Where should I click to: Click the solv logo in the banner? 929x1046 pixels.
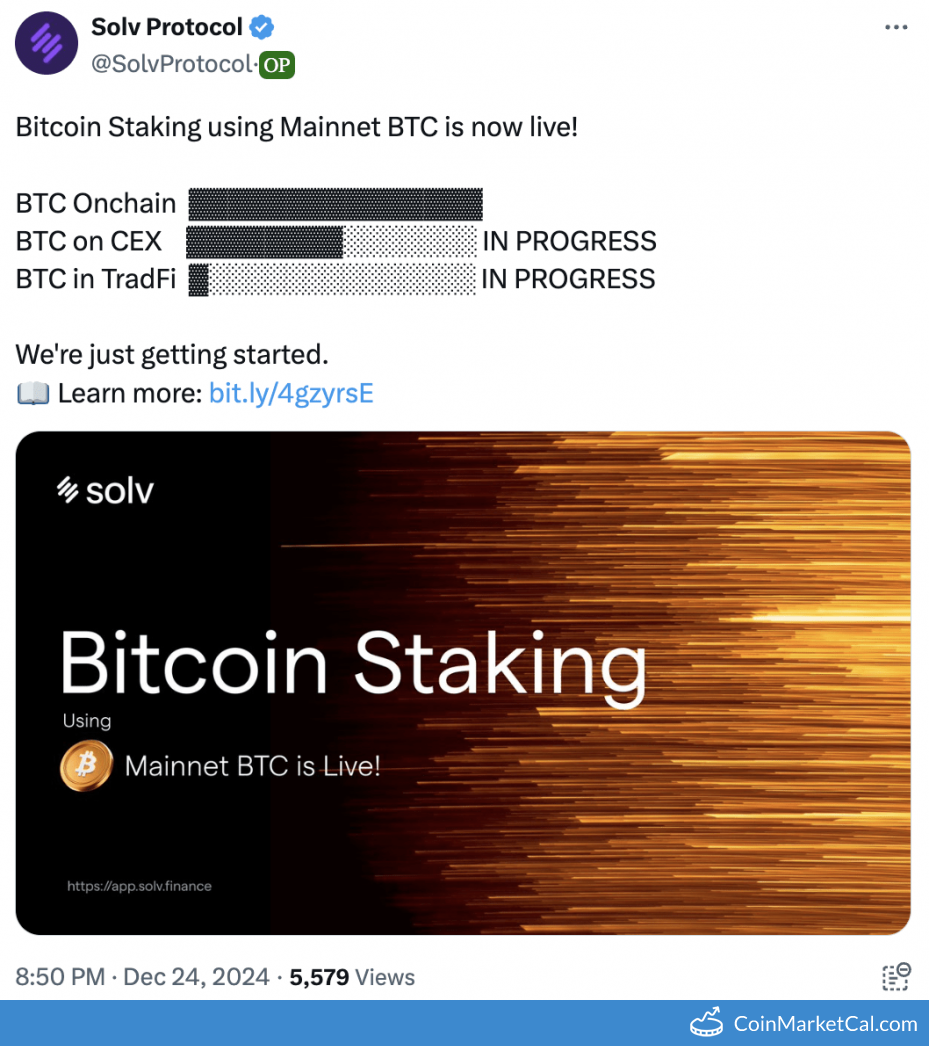pyautogui.click(x=105, y=489)
